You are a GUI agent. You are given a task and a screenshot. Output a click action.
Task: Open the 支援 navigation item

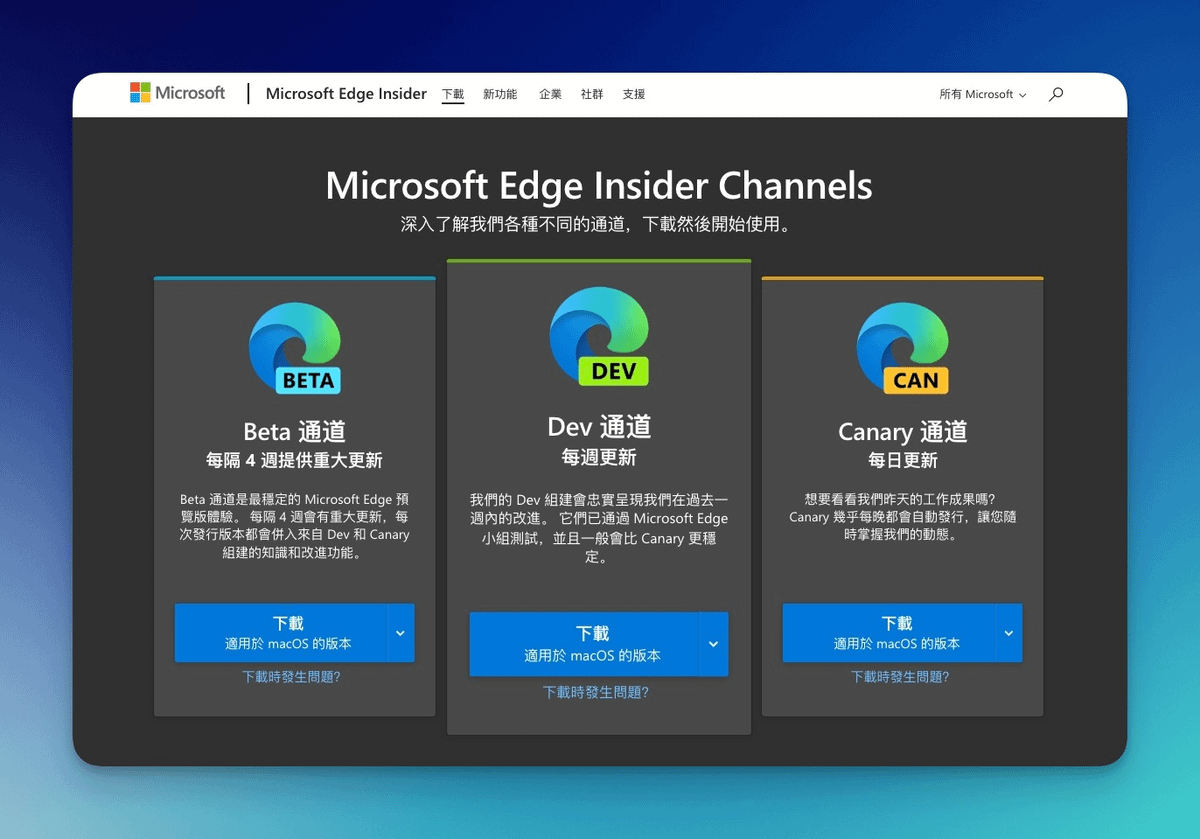click(634, 94)
